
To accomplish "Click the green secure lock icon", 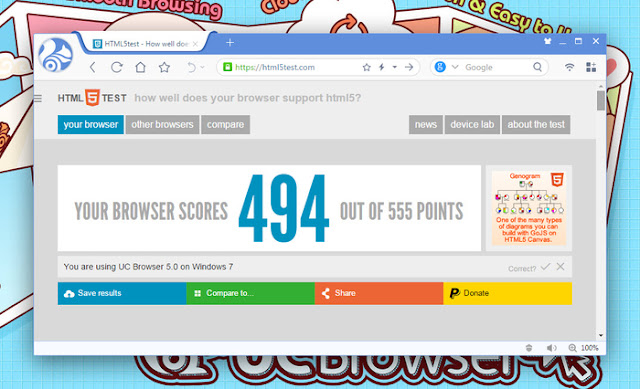I will (x=227, y=67).
